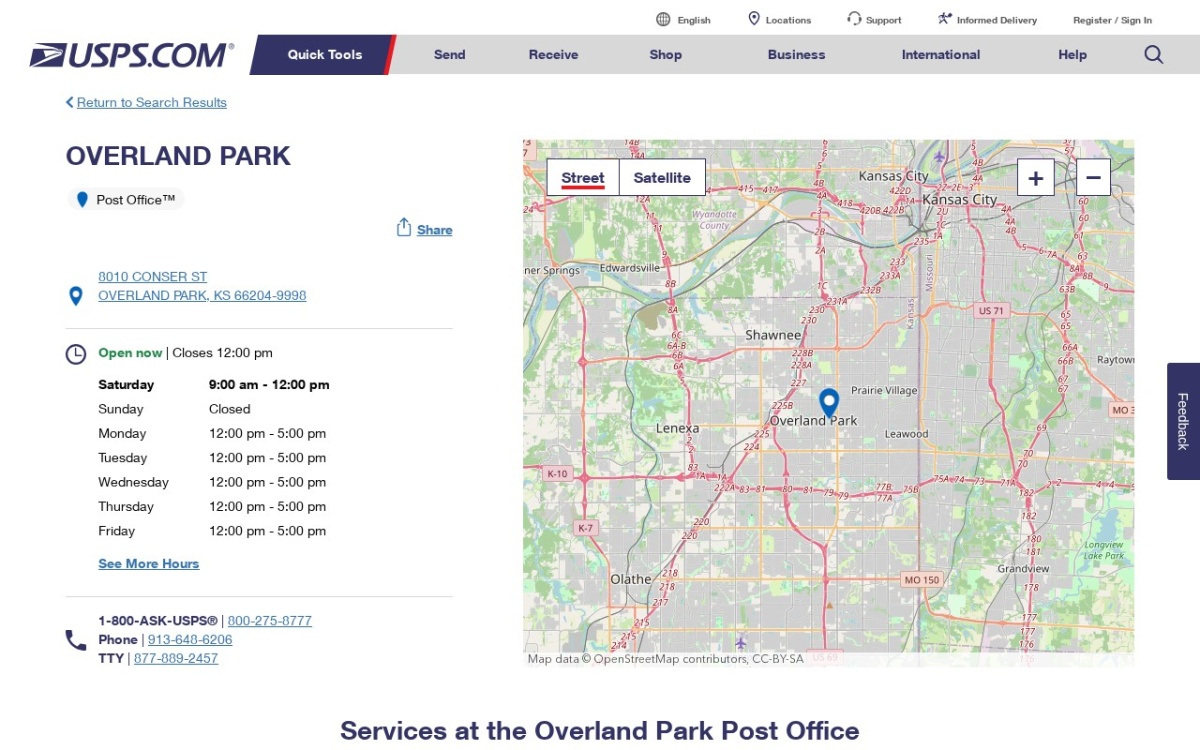This screenshot has width=1200, height=750.
Task: Click the Shawnee label on the map
Action: [x=773, y=335]
